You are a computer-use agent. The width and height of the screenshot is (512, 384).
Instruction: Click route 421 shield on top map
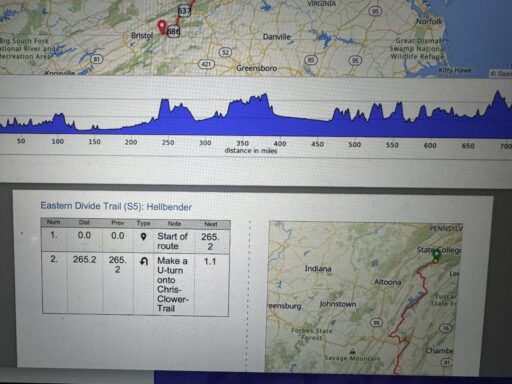[206, 64]
